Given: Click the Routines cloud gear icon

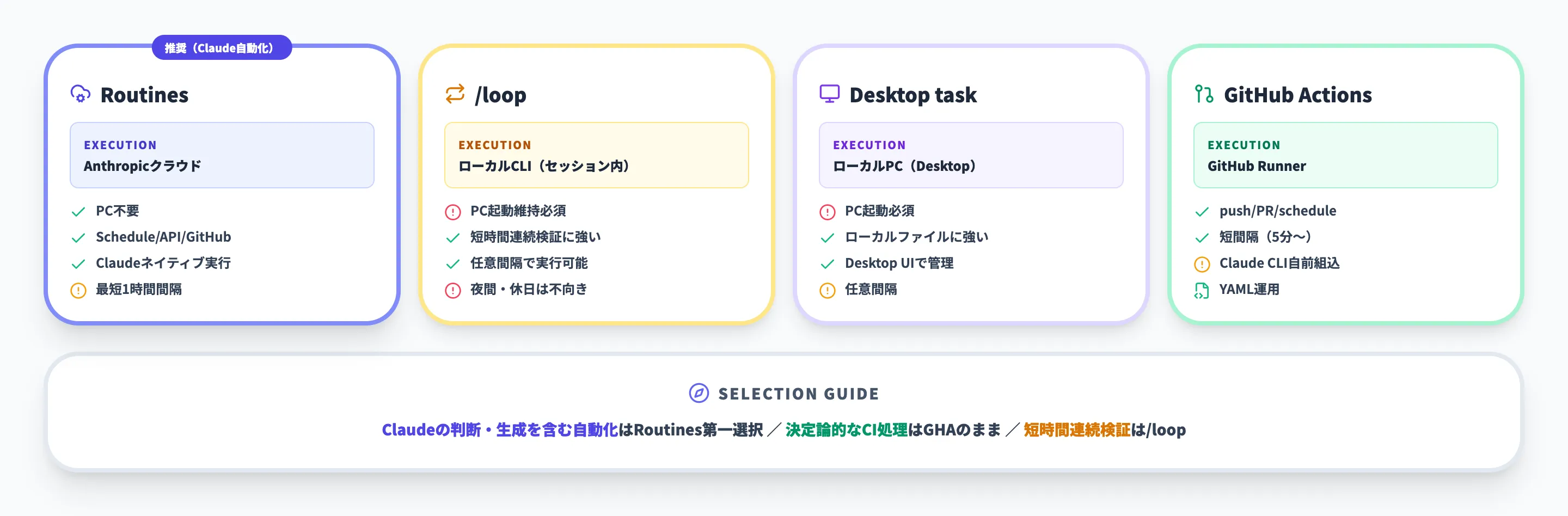Looking at the screenshot, I should [x=81, y=94].
